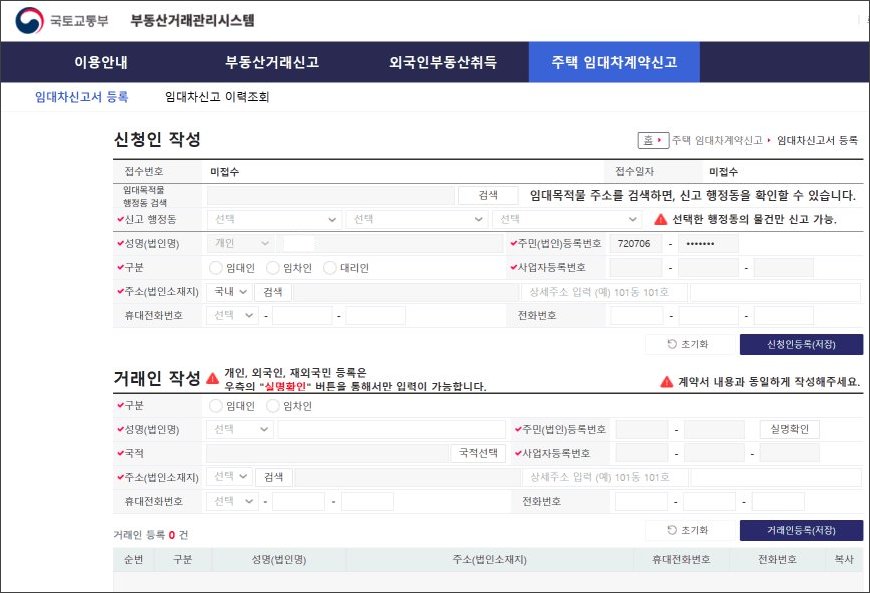The height and width of the screenshot is (593, 870).
Task: Switch to the 임대차신고 이력조회 tab
Action: coord(216,96)
